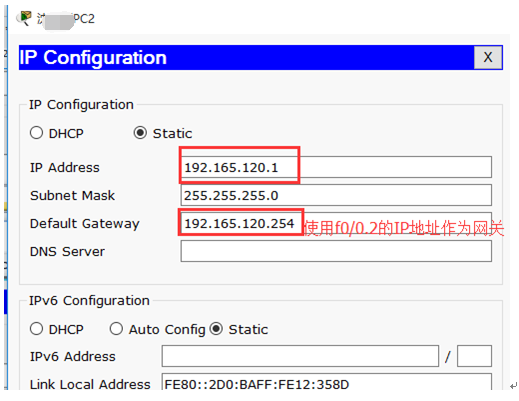Click the Default Gateway label
Image resolution: width=519 pixels, height=401 pixels.
[85, 224]
